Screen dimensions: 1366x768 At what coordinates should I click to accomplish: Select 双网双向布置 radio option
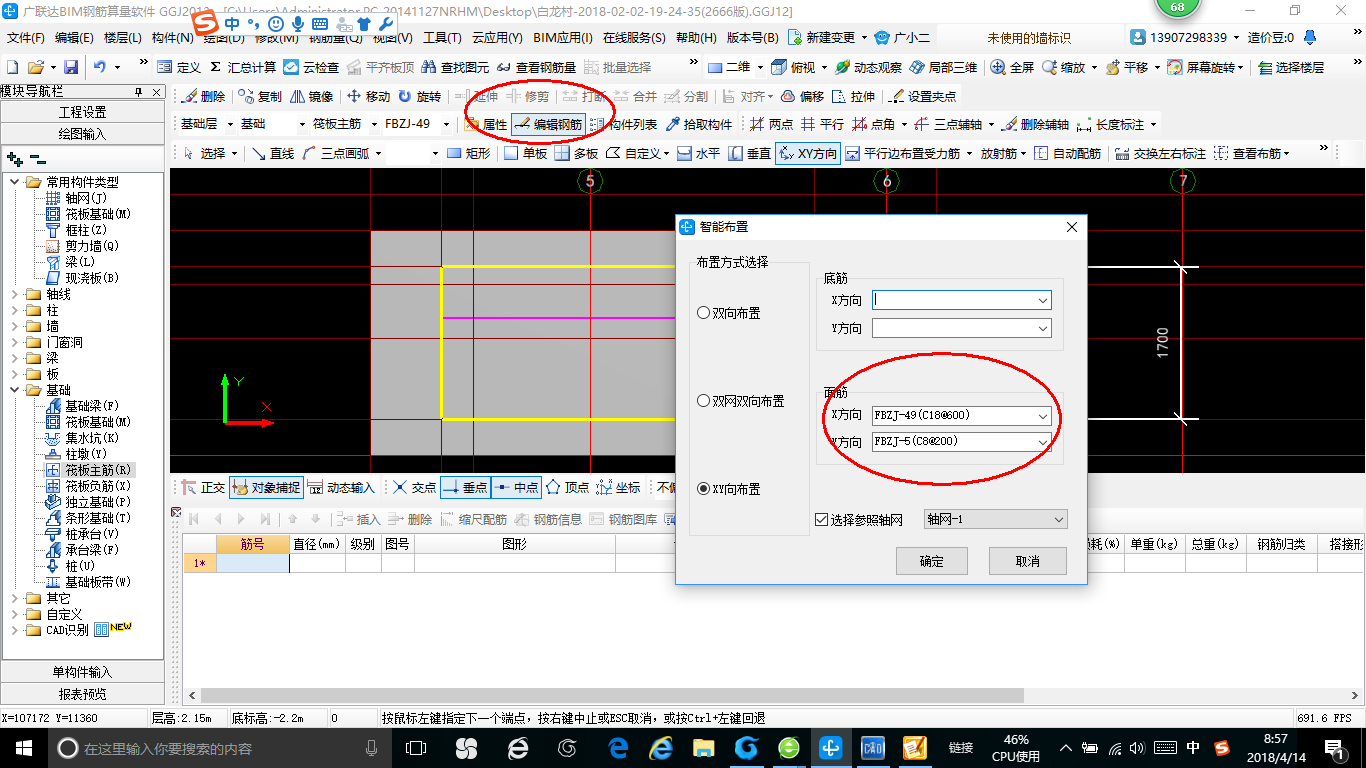741,401
